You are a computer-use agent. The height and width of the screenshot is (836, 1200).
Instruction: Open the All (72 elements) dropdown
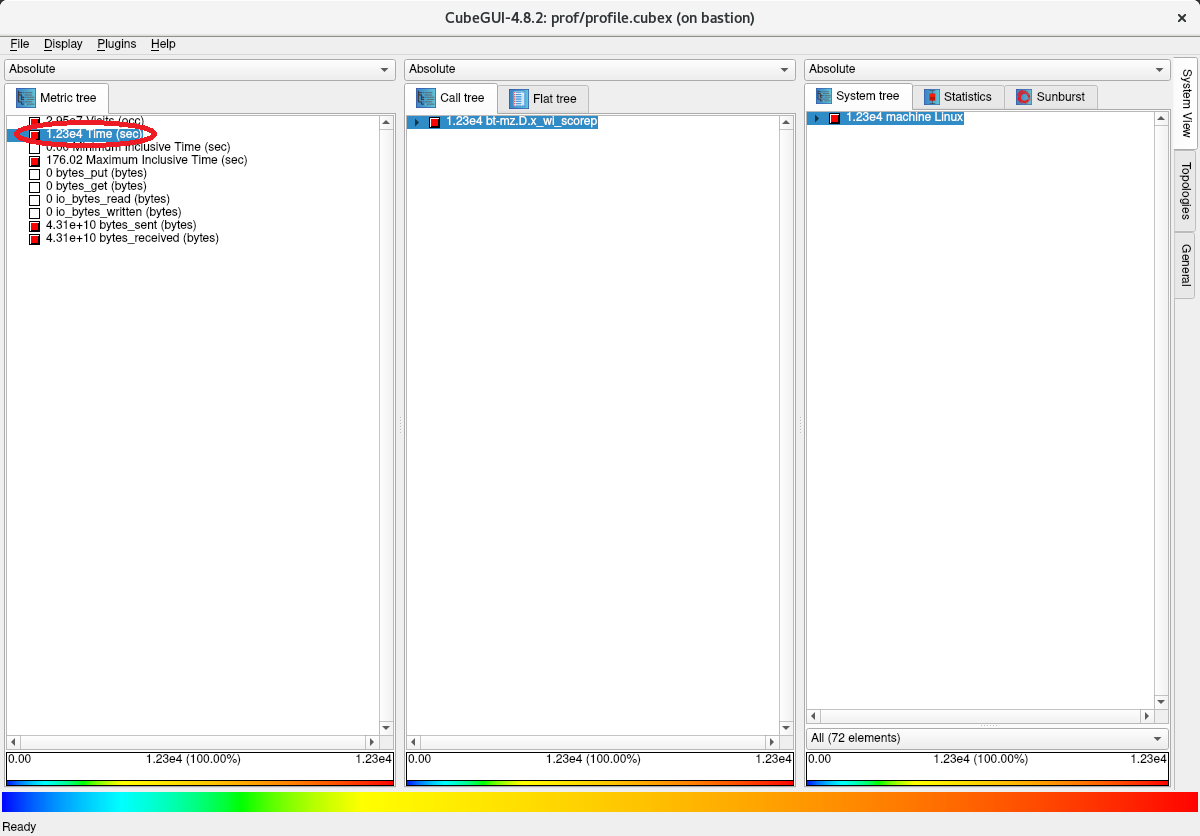pyautogui.click(x=986, y=738)
